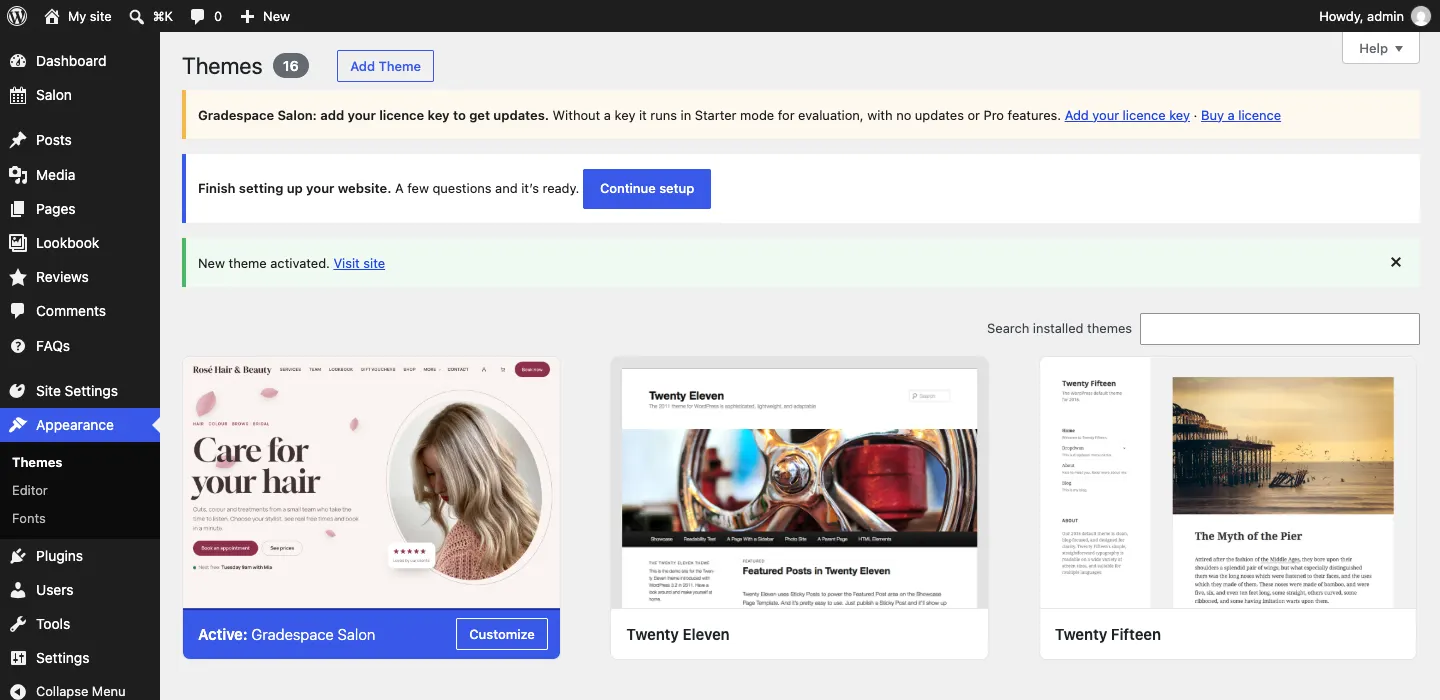The width and height of the screenshot is (1440, 700).
Task: Click the Comments speech bubble sidebar icon
Action: pyautogui.click(x=18, y=311)
